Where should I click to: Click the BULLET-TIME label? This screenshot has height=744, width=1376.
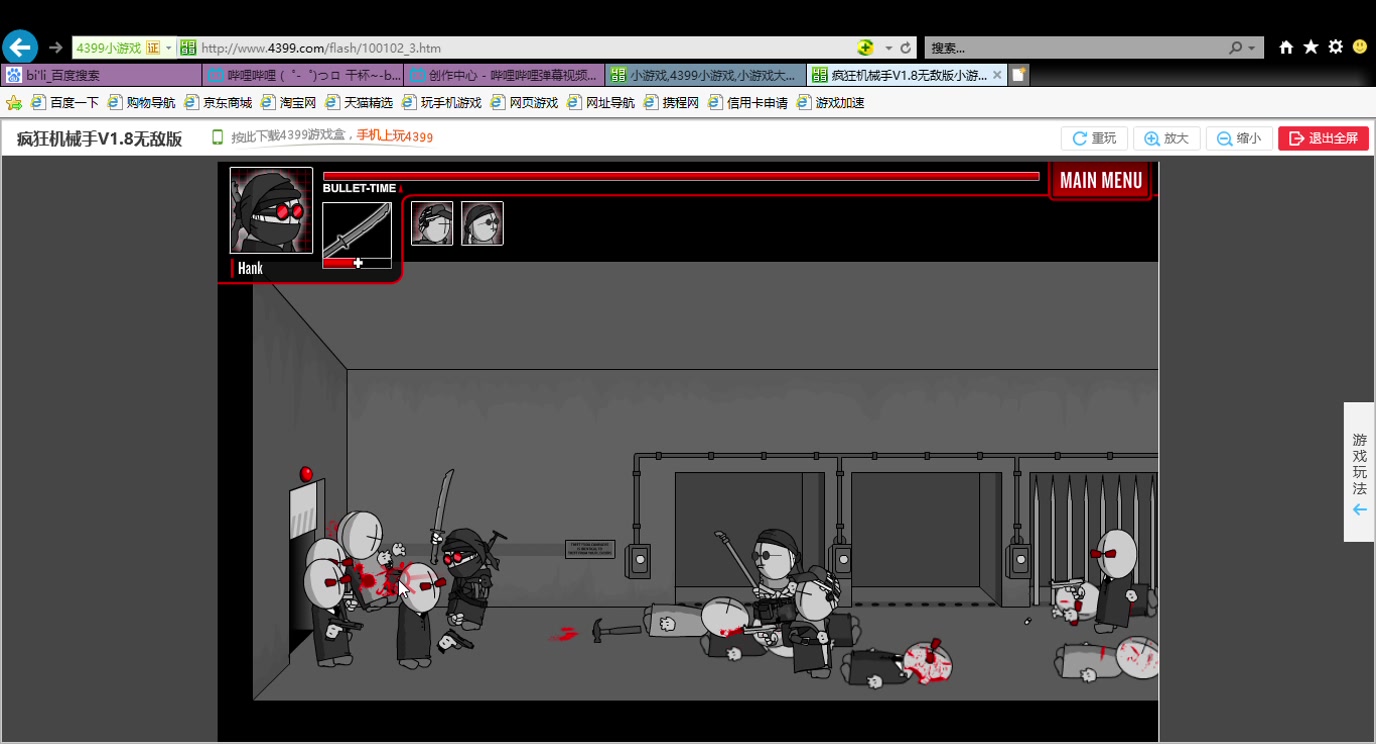359,188
